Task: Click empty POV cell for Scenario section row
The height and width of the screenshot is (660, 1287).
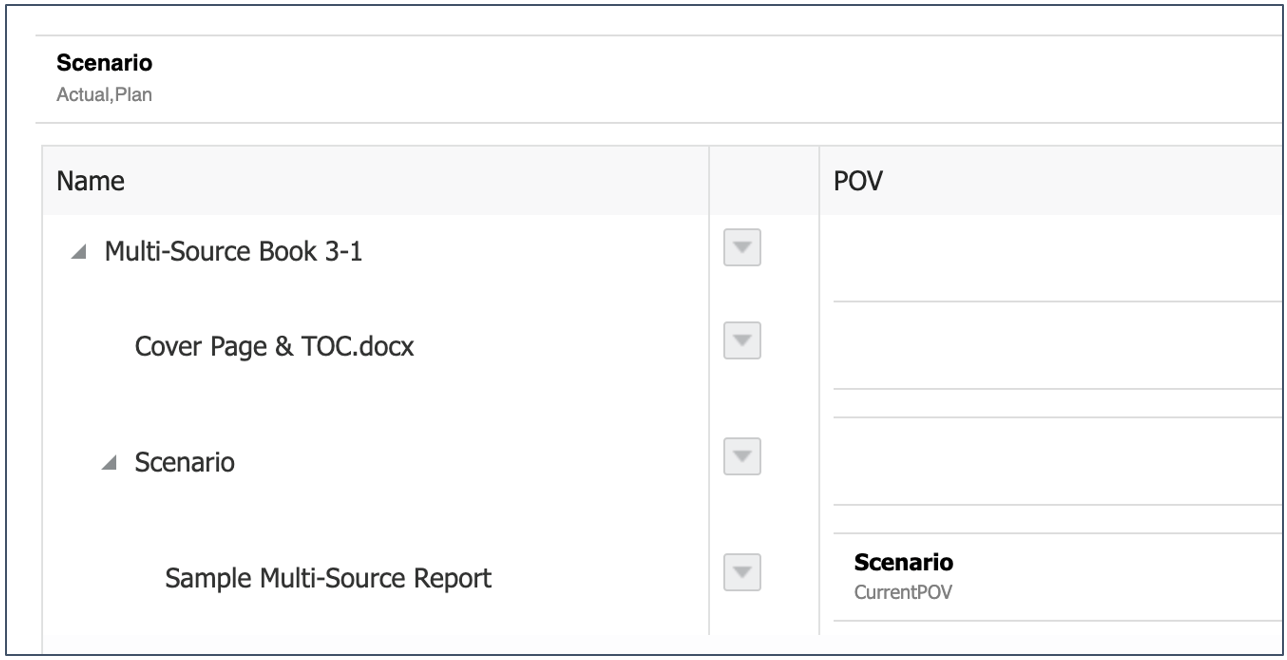Action: tap(1050, 462)
